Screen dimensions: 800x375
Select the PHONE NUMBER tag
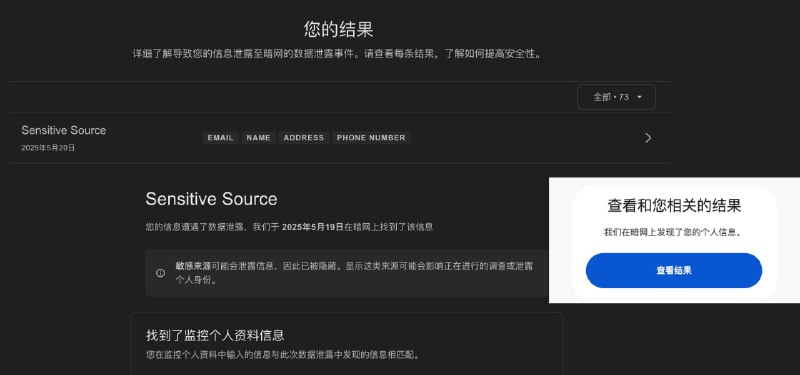point(371,138)
